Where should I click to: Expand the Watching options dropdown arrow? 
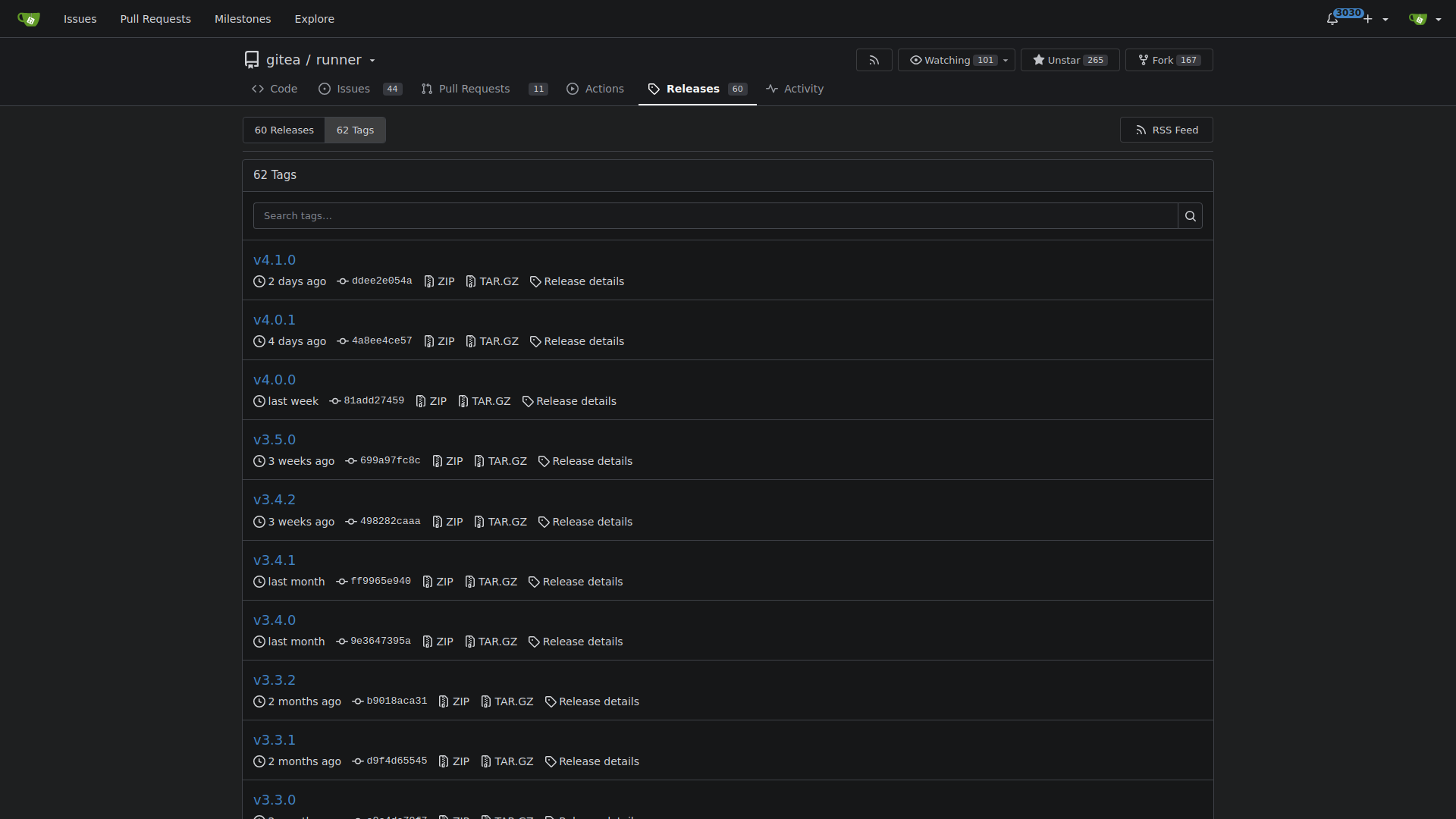1006,61
